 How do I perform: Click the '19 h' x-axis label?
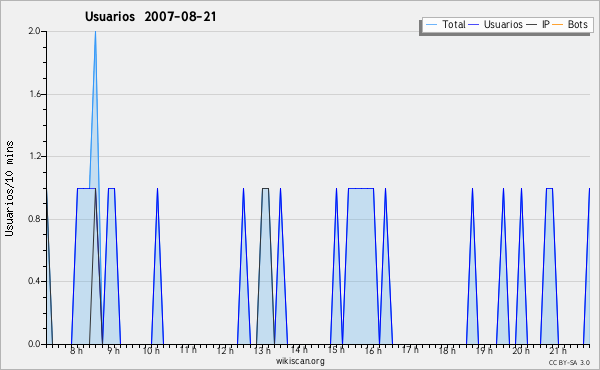(x=484, y=350)
